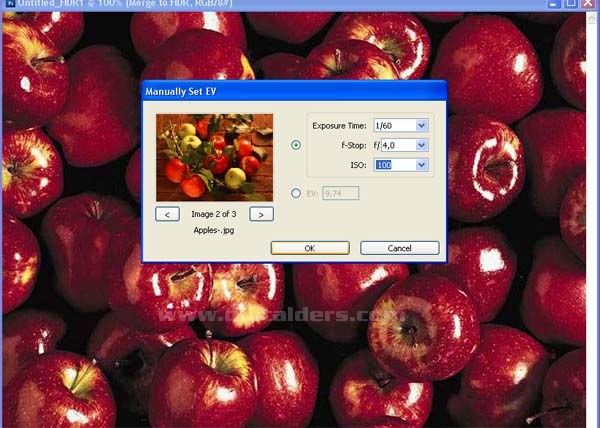Click the 'EV:' label
600x428 pixels.
coord(312,194)
